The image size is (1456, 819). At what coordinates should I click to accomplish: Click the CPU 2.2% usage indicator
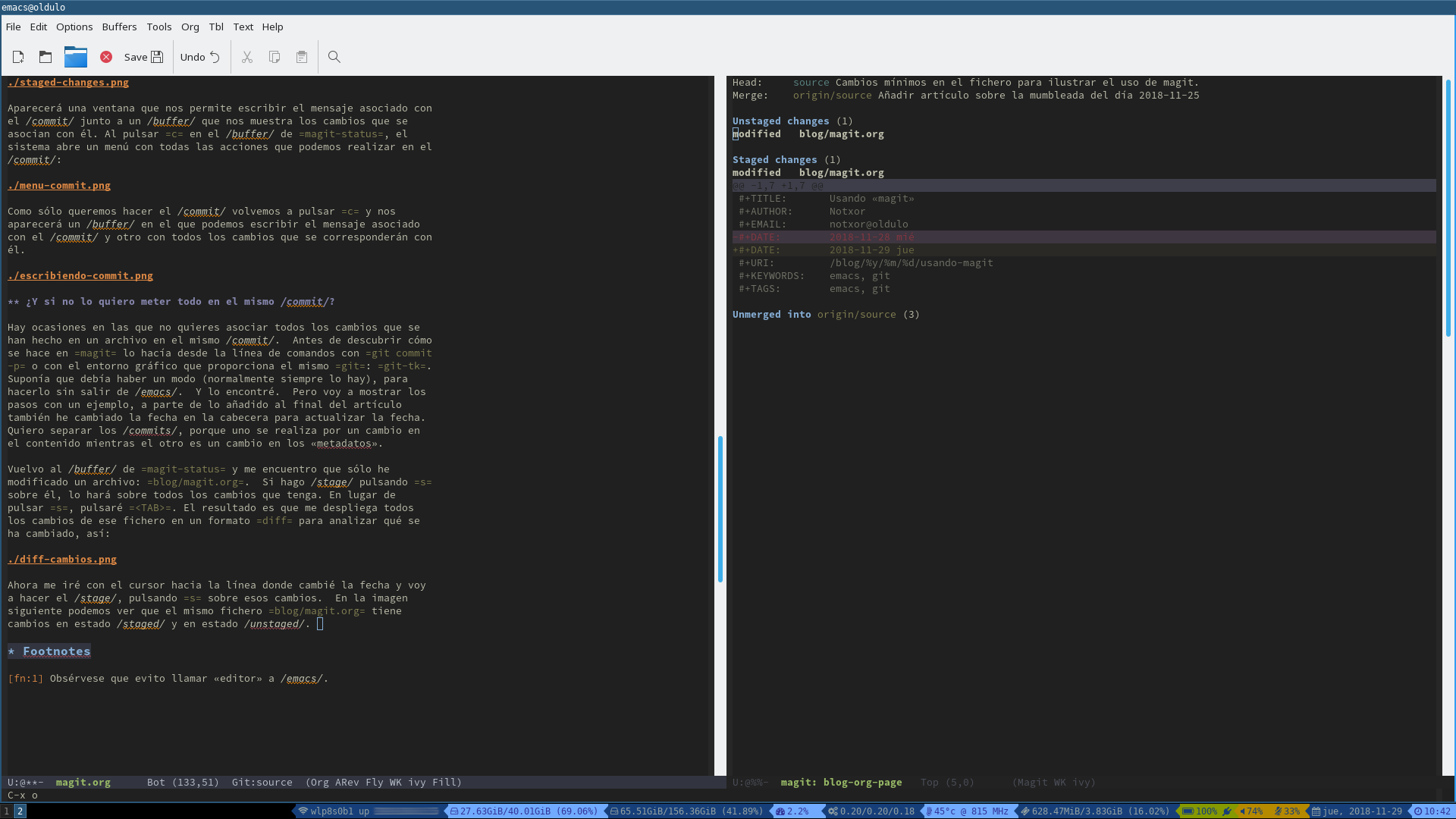pos(792,811)
